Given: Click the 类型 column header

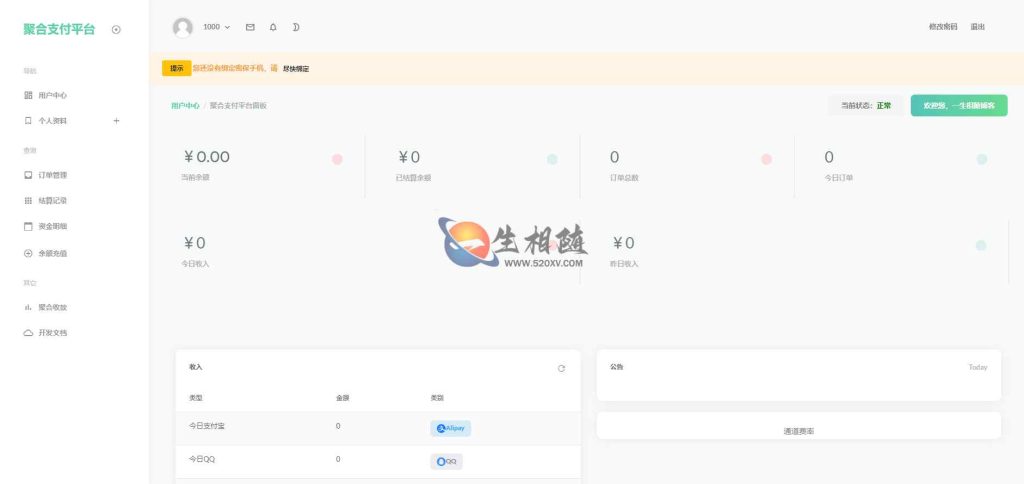Looking at the screenshot, I should click(196, 398).
